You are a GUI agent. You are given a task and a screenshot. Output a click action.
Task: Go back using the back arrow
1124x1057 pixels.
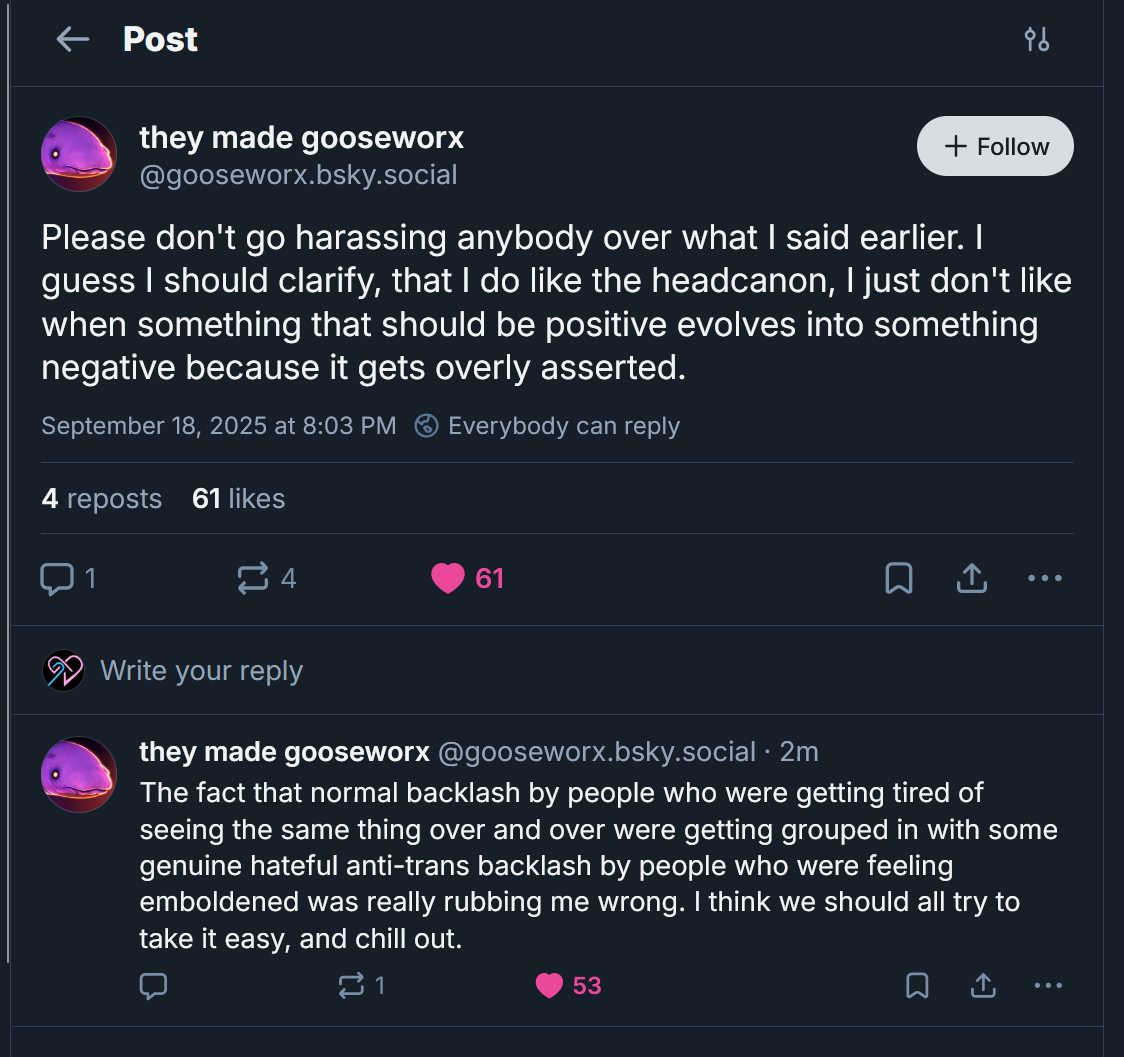pos(72,40)
